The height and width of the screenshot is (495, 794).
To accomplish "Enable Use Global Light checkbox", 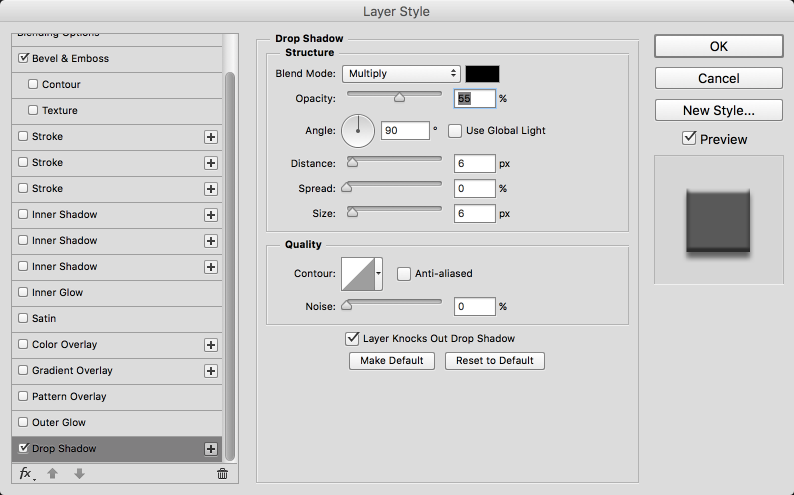I will tap(455, 131).
